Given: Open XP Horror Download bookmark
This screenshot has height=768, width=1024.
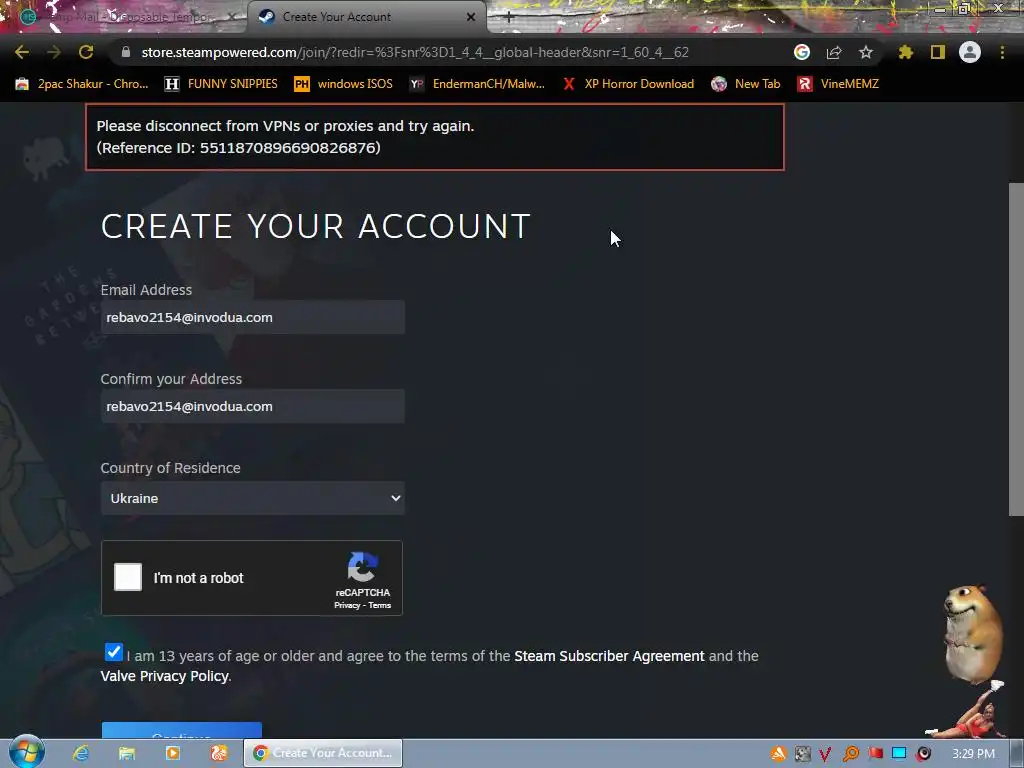Looking at the screenshot, I should (x=628, y=84).
